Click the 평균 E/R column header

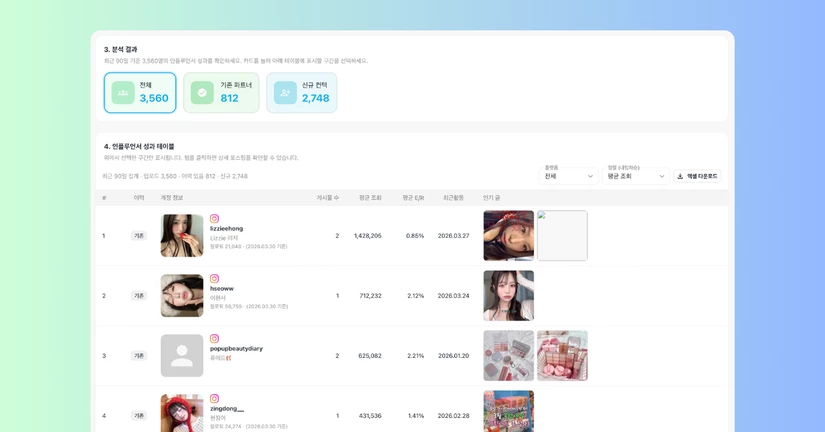[413, 198]
